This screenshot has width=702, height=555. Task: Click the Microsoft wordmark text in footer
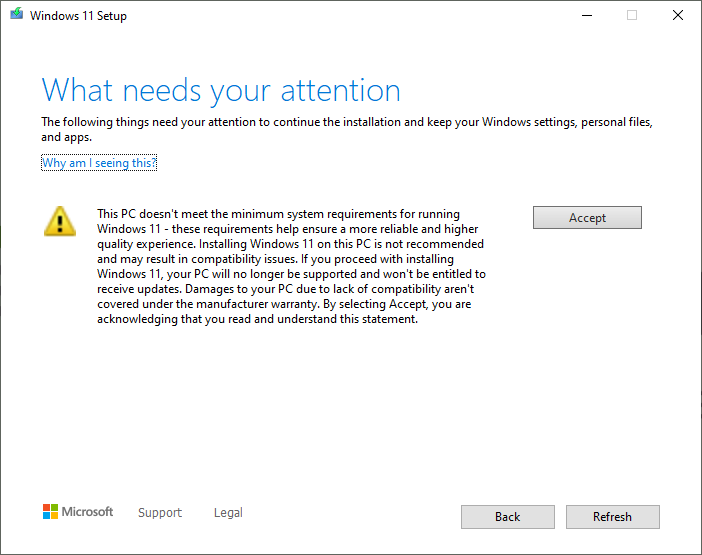[x=87, y=512]
